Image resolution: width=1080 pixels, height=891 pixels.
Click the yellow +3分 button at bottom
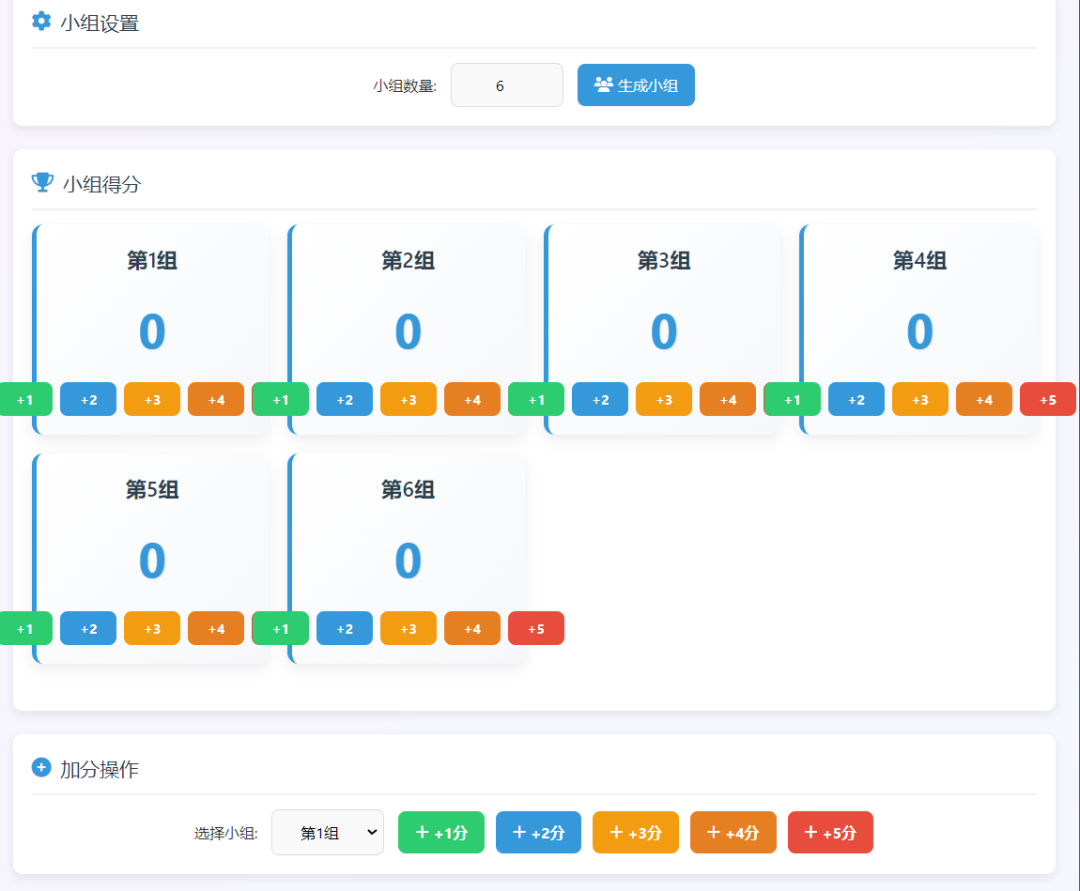635,832
